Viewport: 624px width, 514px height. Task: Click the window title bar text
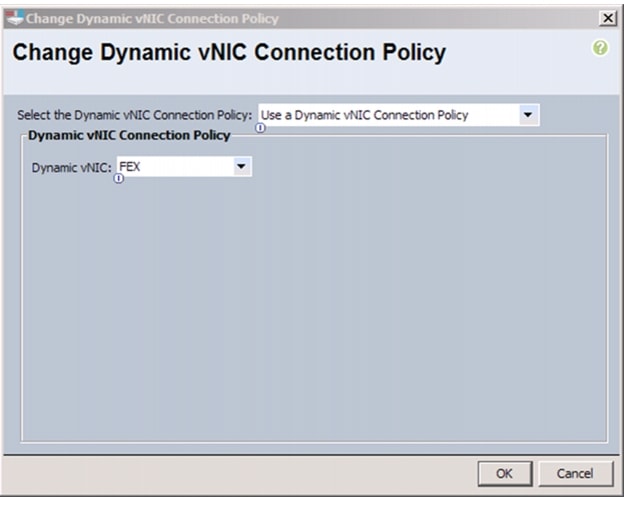point(152,18)
